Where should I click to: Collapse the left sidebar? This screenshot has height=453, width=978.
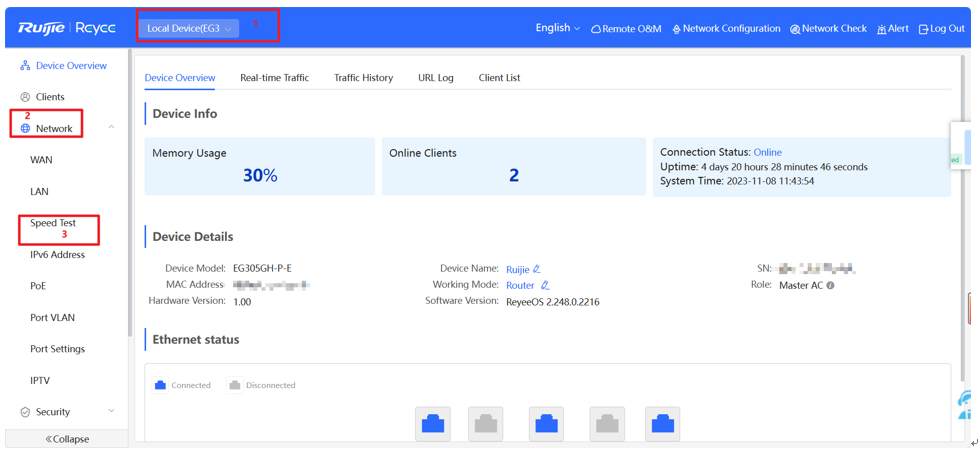click(67, 439)
